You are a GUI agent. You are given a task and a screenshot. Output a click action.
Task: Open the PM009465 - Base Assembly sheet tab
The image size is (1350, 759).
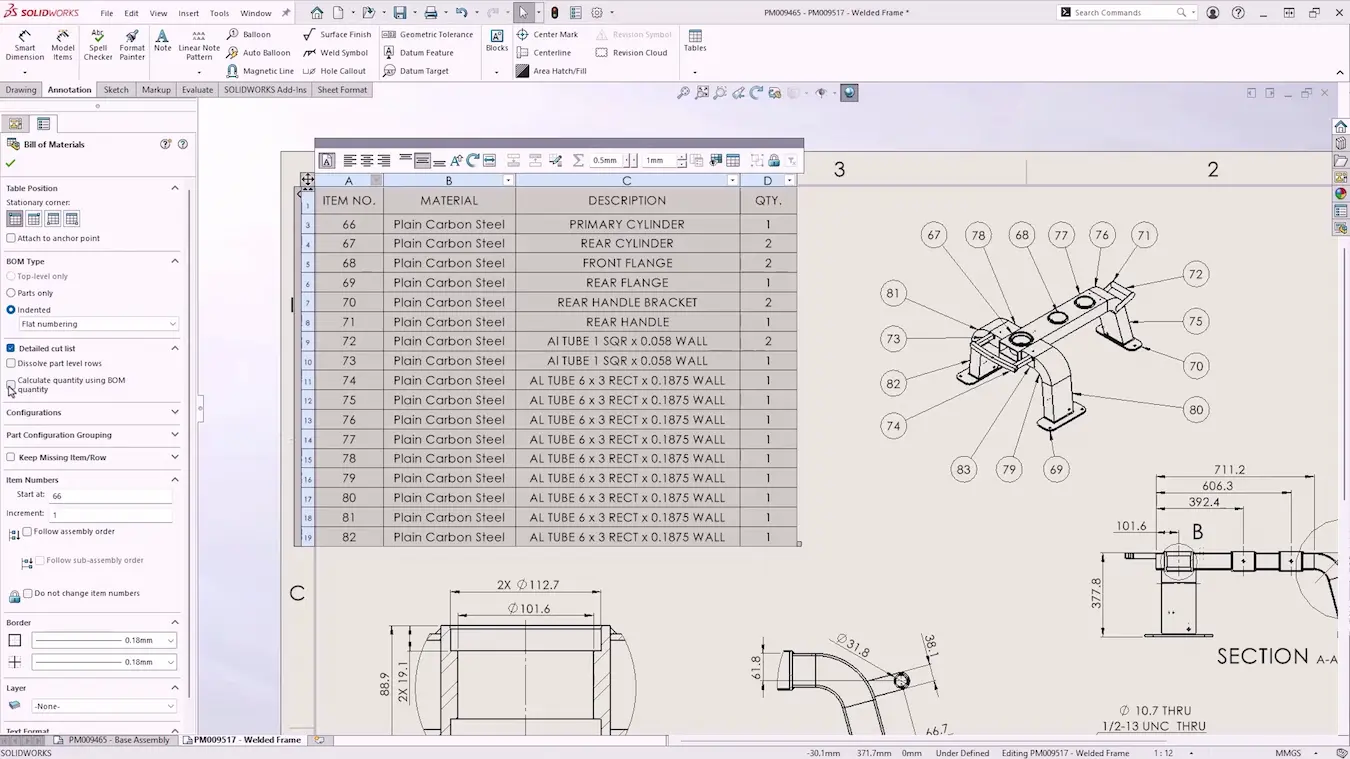click(118, 740)
